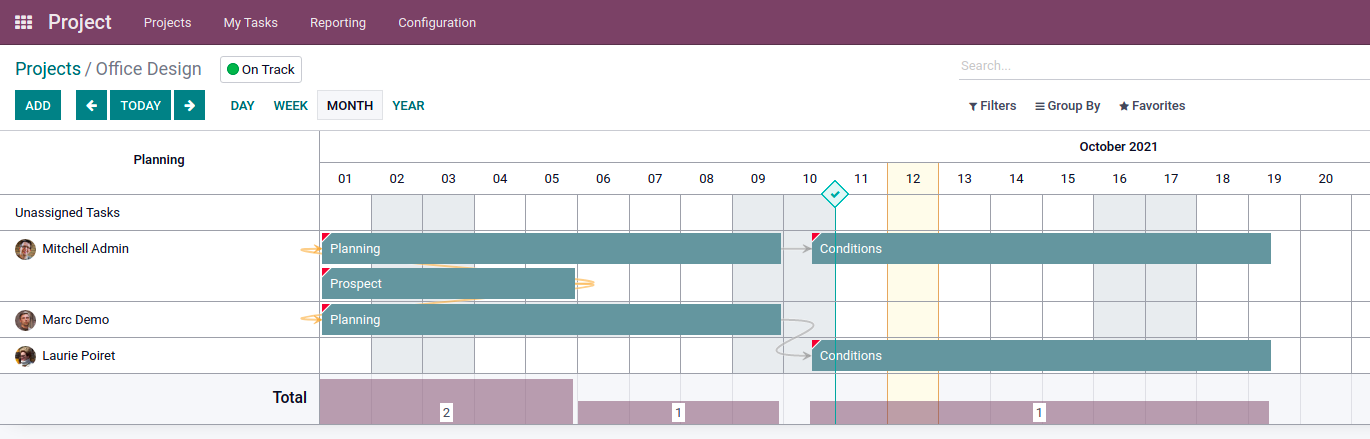Click Laurie Poiret's avatar picture
The image size is (1370, 439).
click(x=26, y=356)
